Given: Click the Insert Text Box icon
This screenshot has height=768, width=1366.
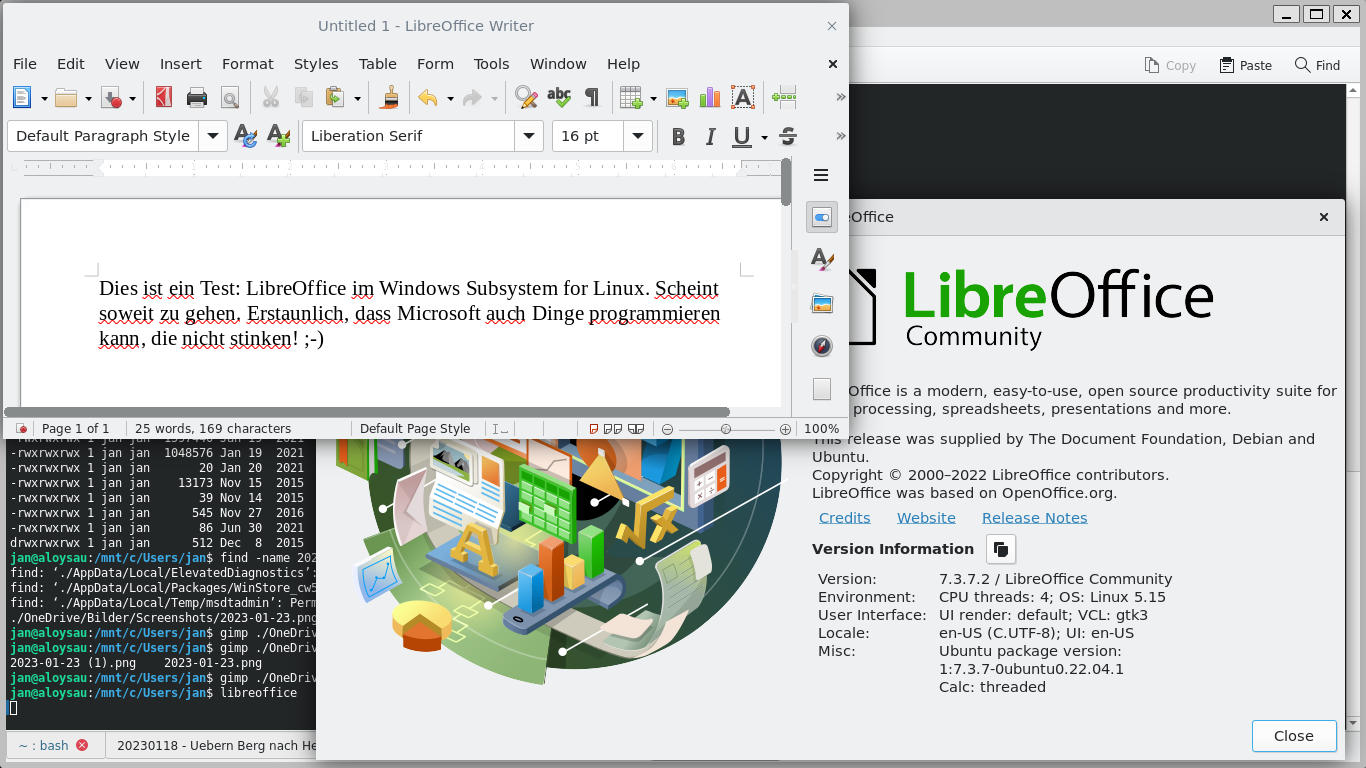Looking at the screenshot, I should (x=743, y=97).
